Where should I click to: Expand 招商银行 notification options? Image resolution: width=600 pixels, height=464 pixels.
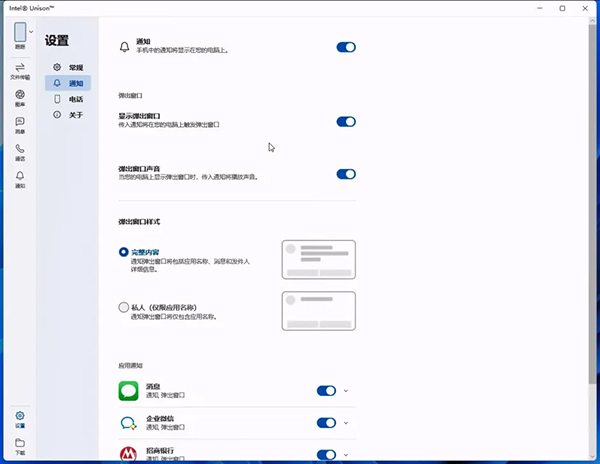point(346,455)
